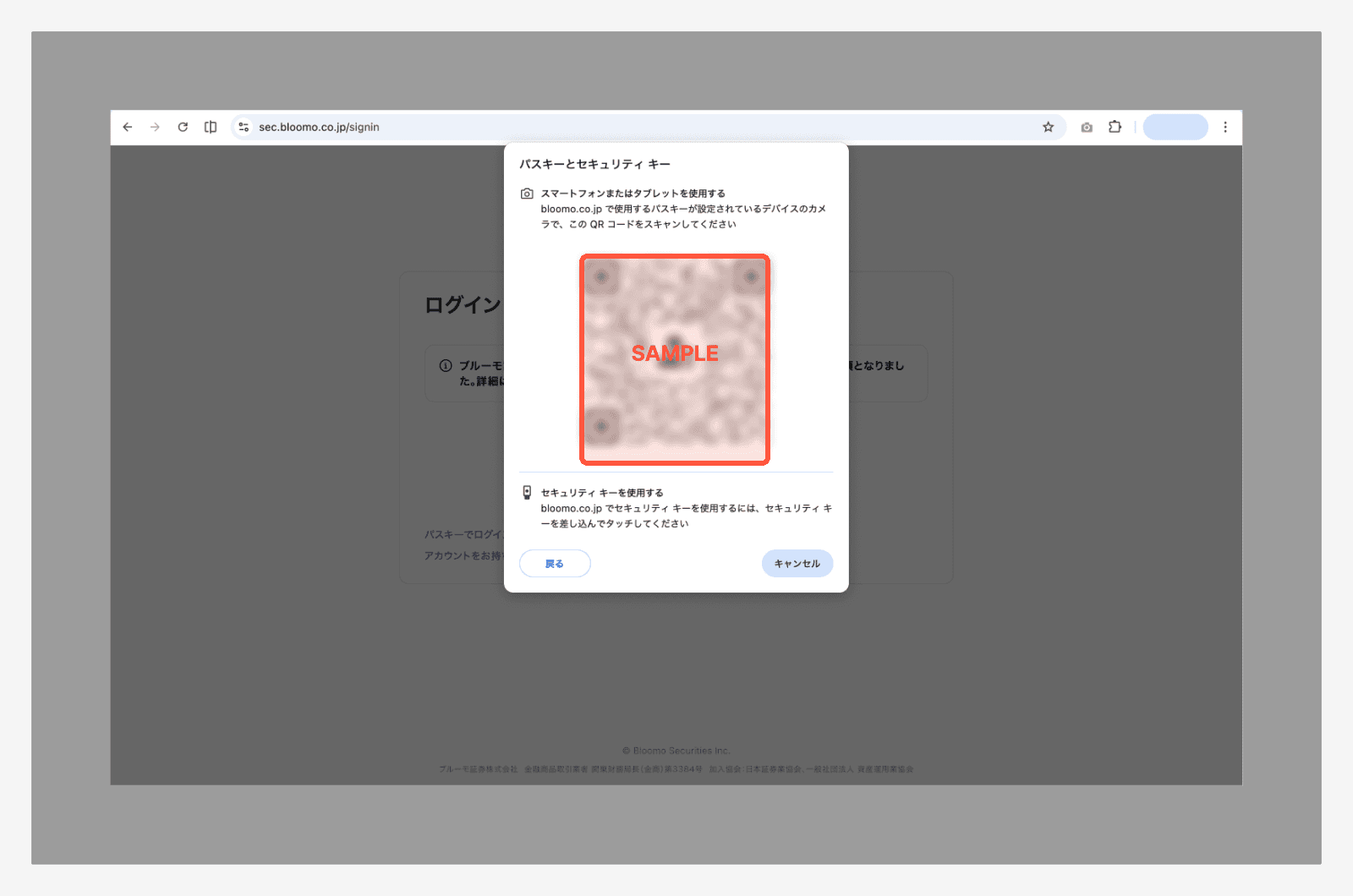Click the キャンセル button
The width and height of the screenshot is (1353, 896).
coord(797,563)
